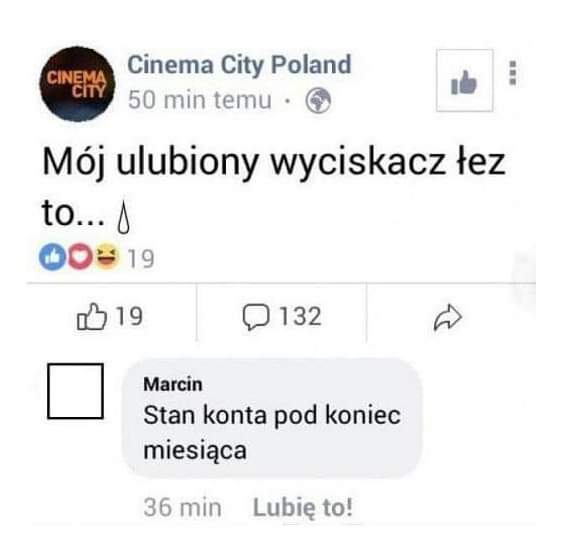Click the '50 min temu' post timestamp

[200, 100]
